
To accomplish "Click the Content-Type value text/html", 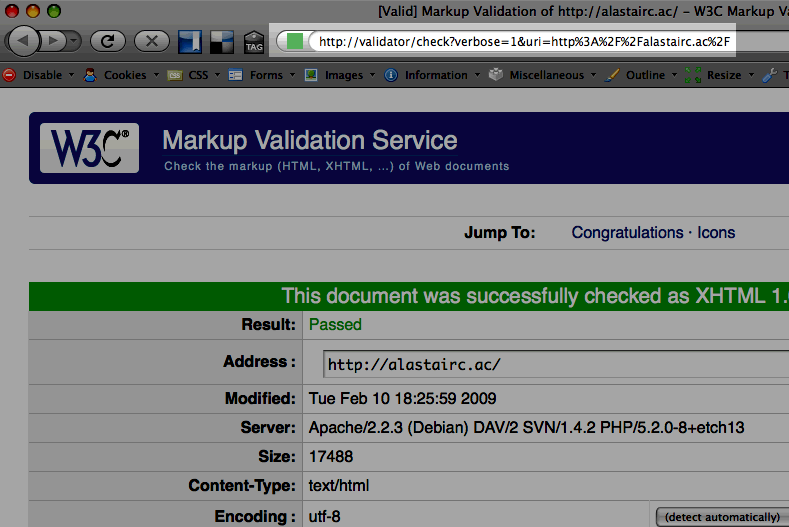I will pos(339,486).
